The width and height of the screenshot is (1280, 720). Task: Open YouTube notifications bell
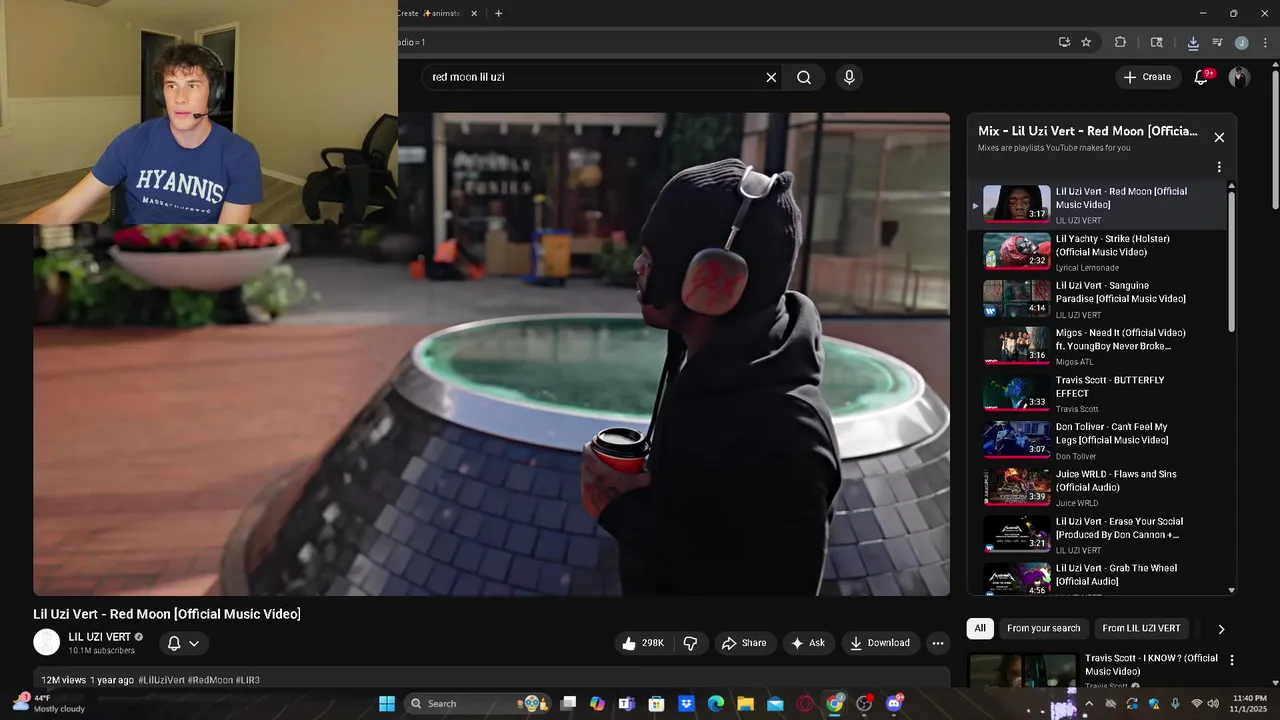click(1202, 77)
